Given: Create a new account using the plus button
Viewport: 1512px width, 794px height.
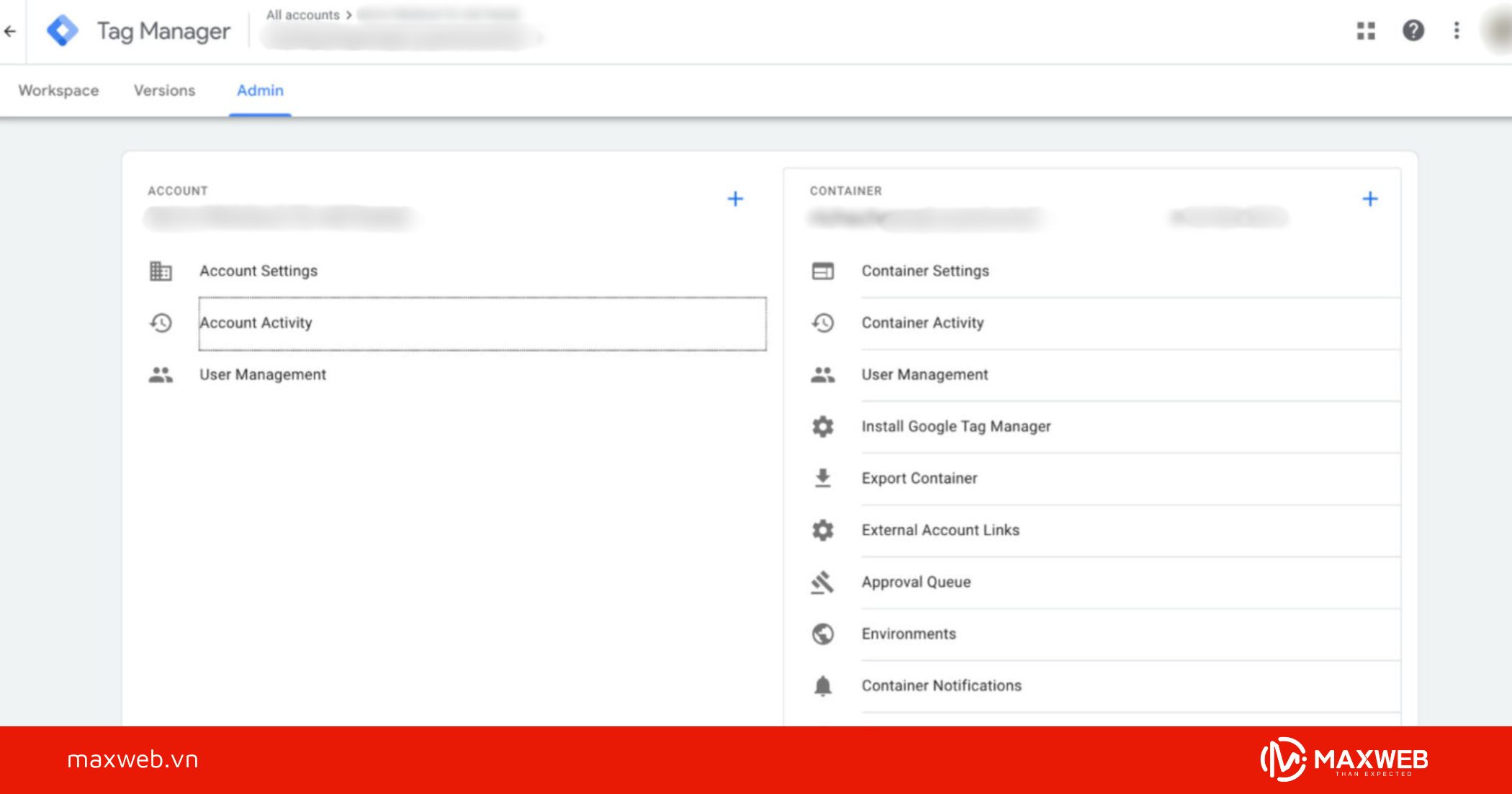Looking at the screenshot, I should 736,199.
